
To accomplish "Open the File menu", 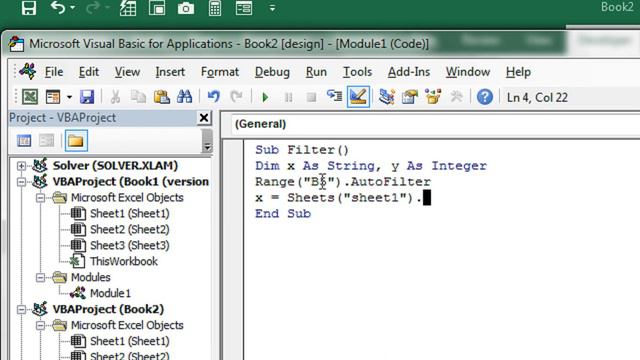I will point(53,72).
